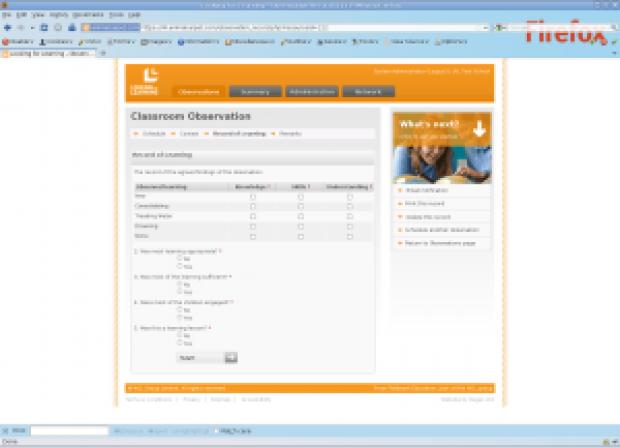Open the View Source menu in Web Developer toolbar

click(x=406, y=42)
